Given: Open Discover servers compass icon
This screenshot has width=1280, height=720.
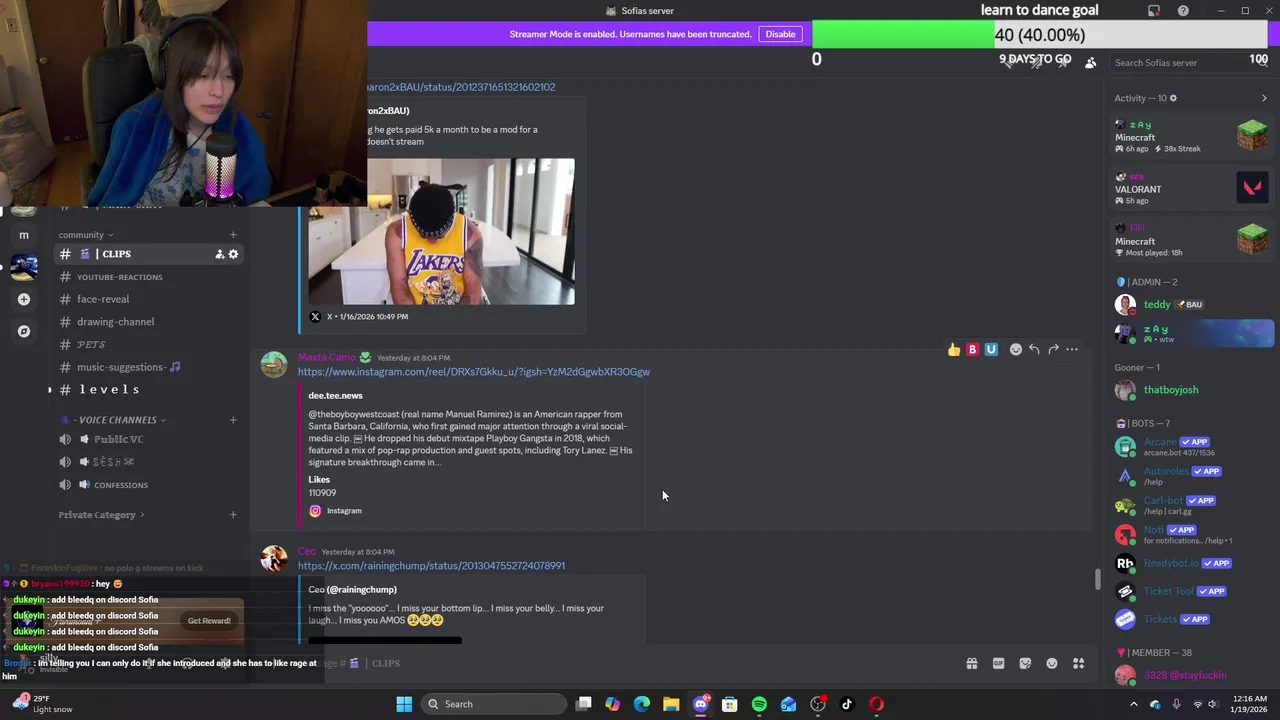Looking at the screenshot, I should pyautogui.click(x=24, y=331).
